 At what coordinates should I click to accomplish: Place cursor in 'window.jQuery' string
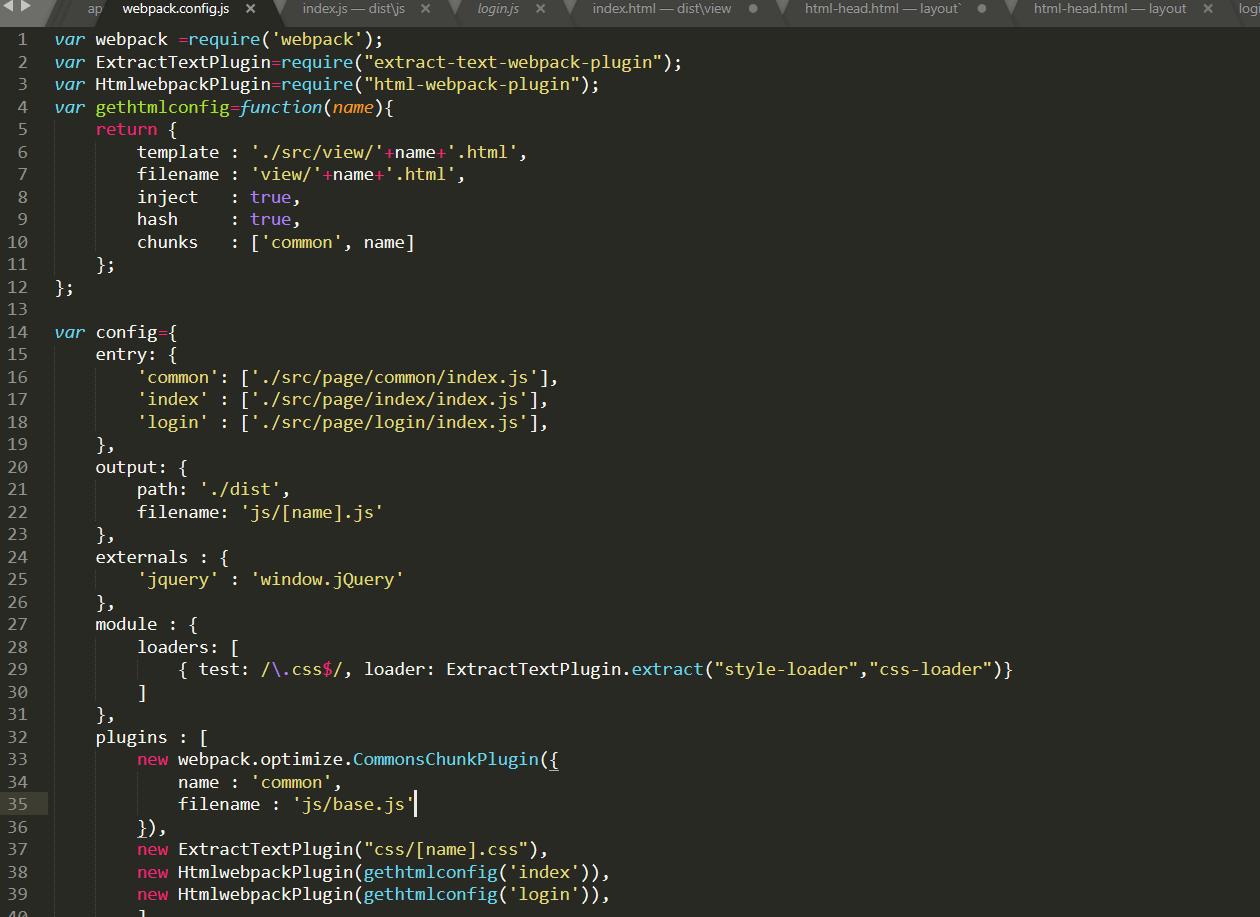[332, 579]
